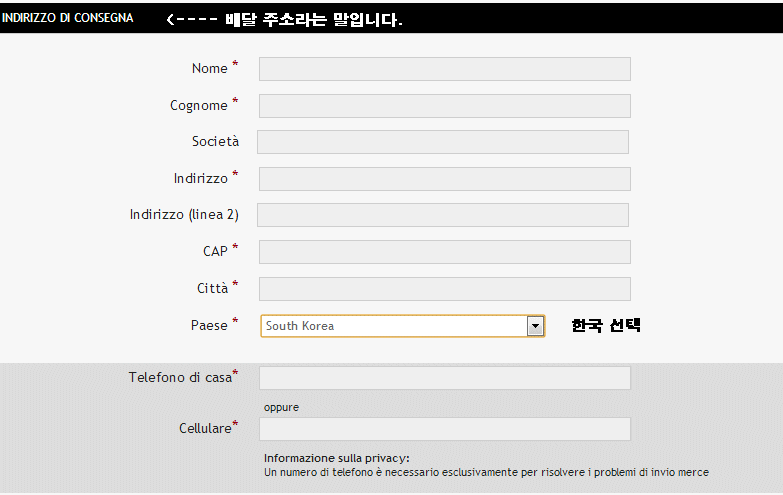
Task: Click the Informazione sulla privacy heading
Action: [336, 458]
